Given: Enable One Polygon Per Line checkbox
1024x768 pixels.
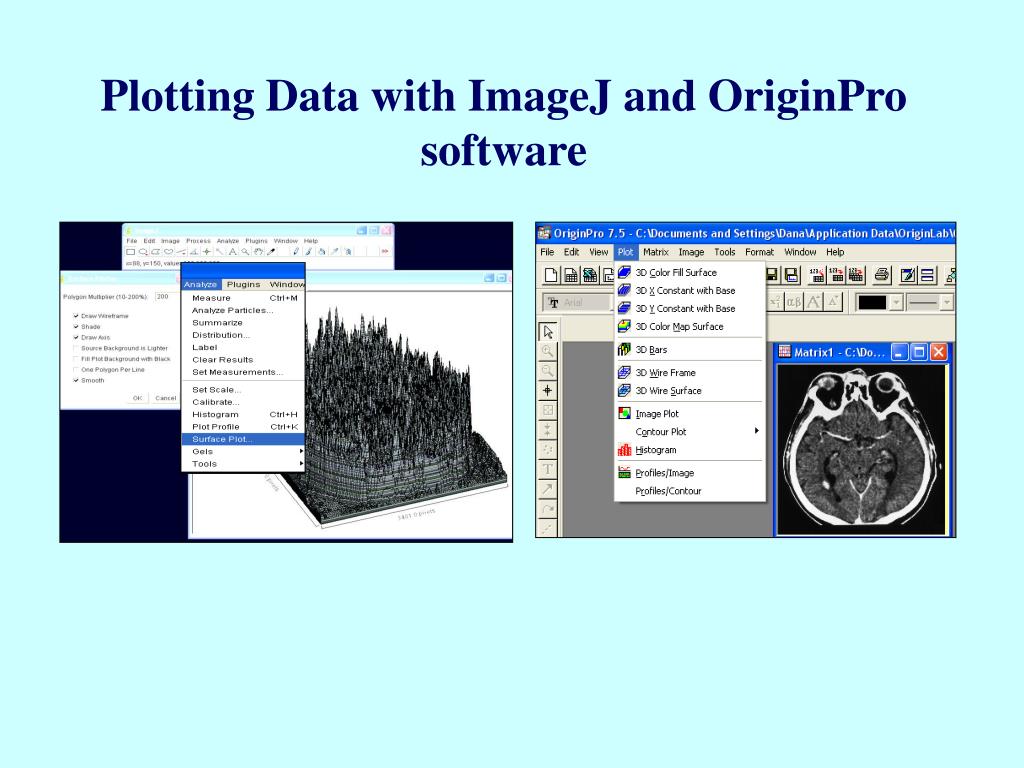Looking at the screenshot, I should click(x=76, y=370).
